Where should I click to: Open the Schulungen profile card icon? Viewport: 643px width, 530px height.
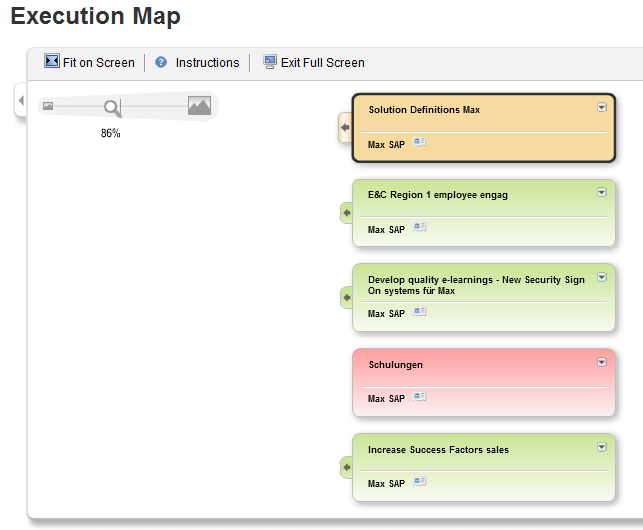pos(420,397)
